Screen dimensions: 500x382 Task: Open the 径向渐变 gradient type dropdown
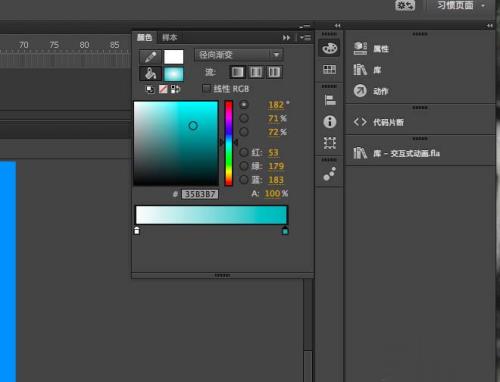click(239, 54)
